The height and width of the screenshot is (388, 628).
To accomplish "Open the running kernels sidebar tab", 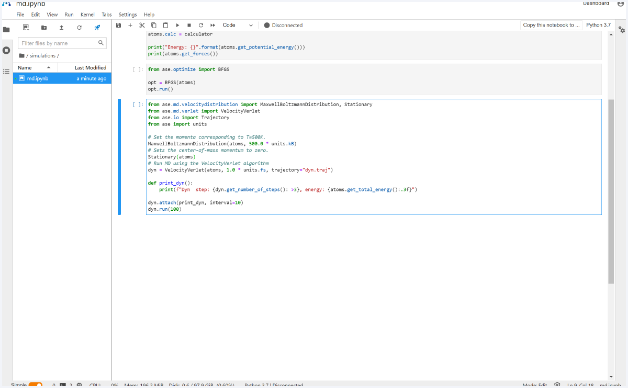I will tap(6, 50).
